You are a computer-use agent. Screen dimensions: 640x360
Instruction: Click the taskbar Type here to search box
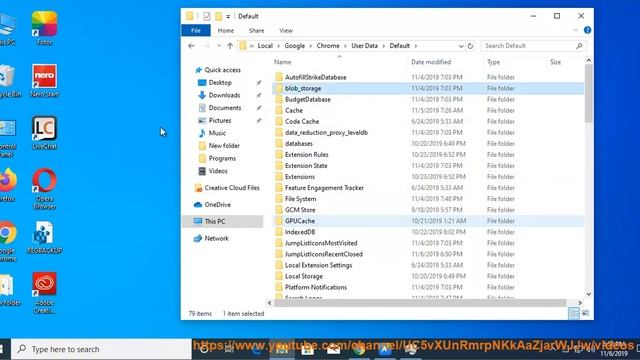click(101, 349)
